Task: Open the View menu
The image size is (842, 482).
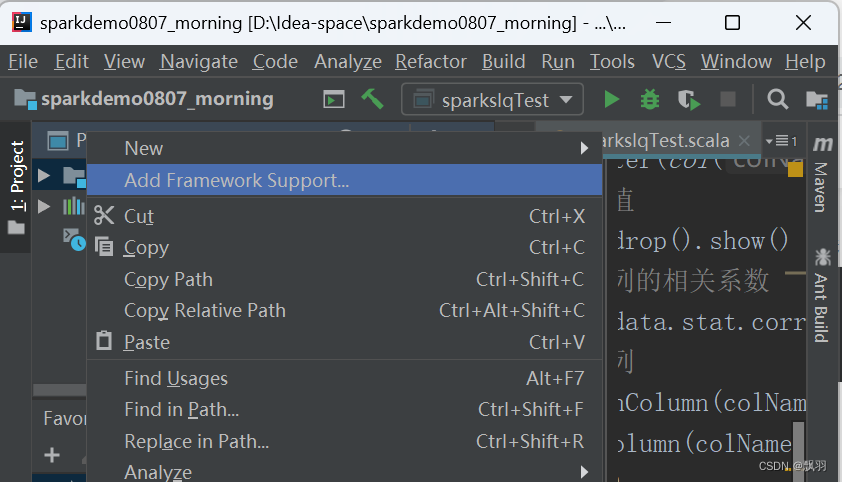Action: point(125,61)
